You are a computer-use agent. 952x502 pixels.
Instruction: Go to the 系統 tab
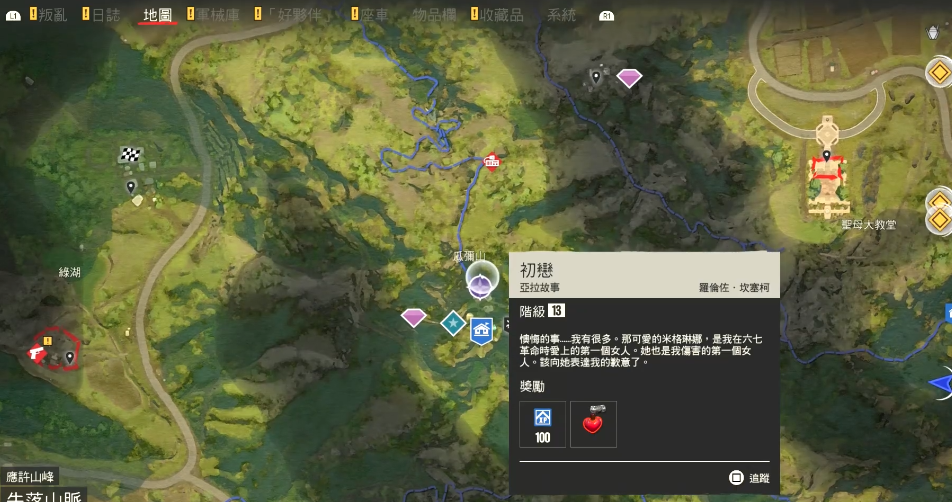(x=561, y=15)
